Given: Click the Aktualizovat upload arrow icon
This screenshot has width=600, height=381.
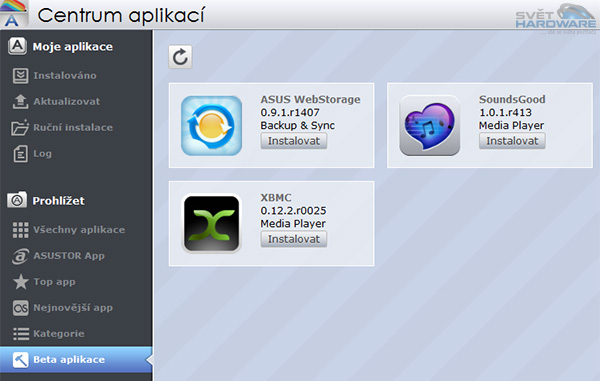Looking at the screenshot, I should (20, 101).
